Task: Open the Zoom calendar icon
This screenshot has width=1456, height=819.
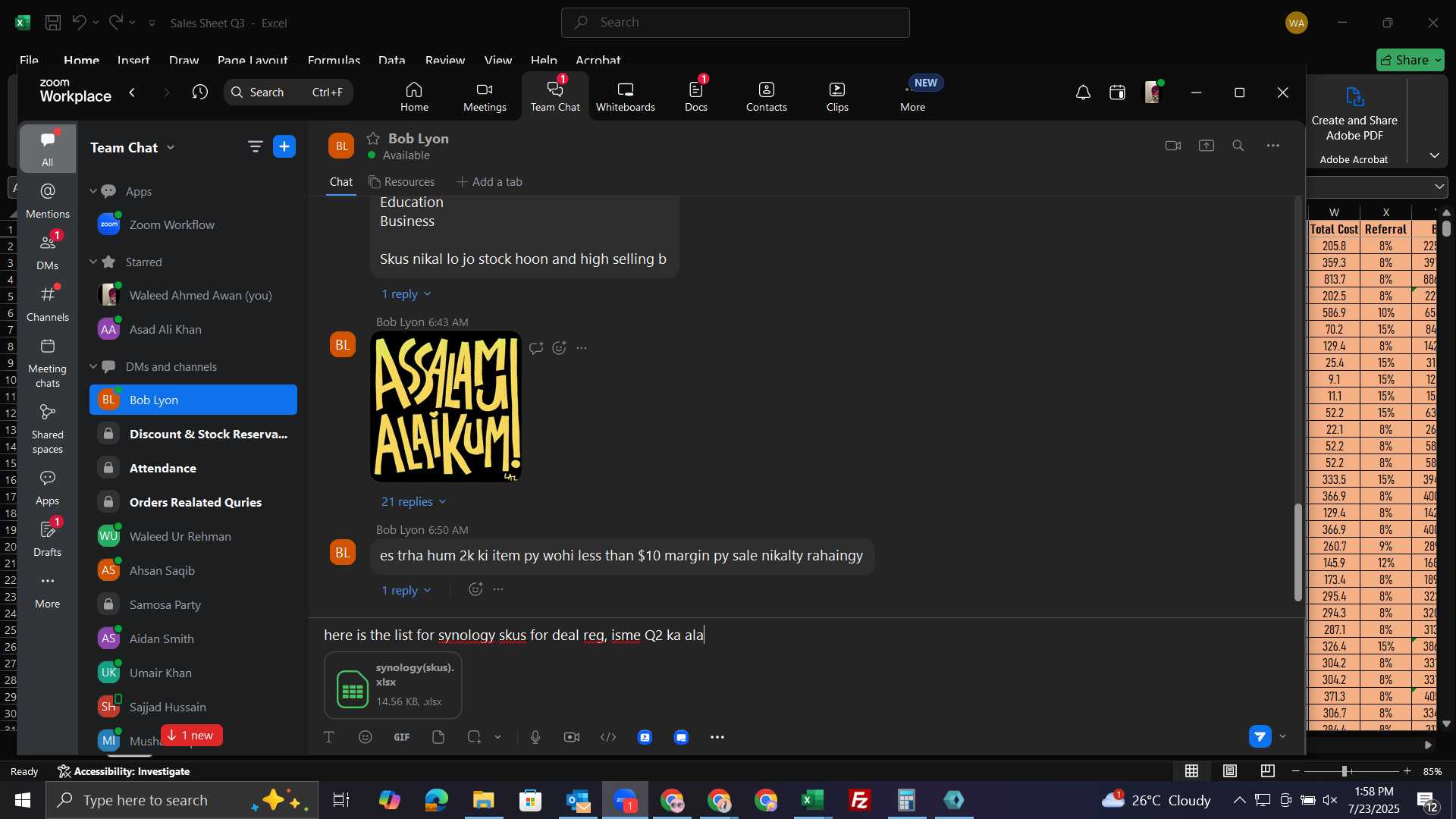Action: [1117, 93]
